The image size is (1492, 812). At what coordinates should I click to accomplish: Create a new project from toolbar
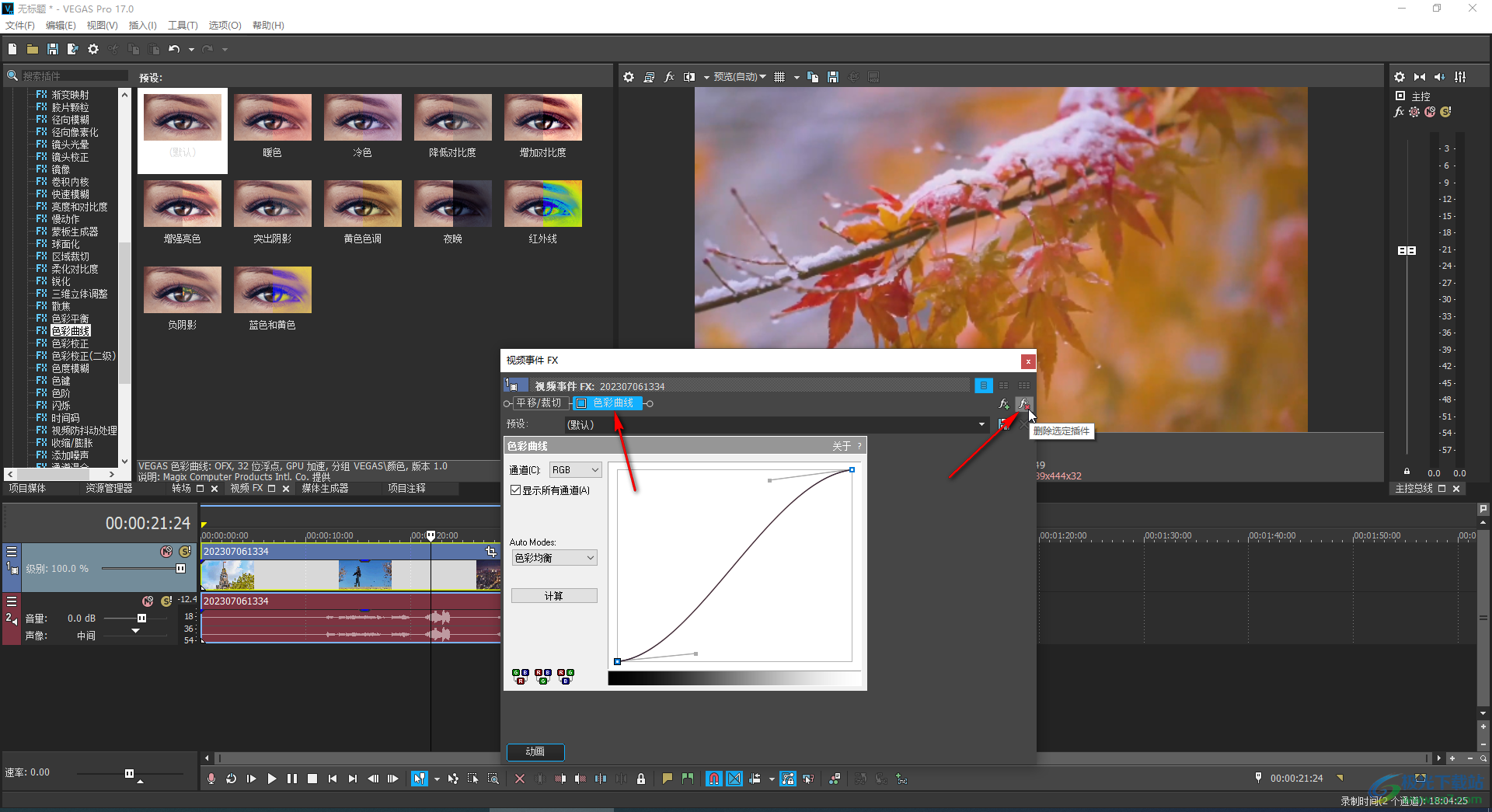click(x=12, y=49)
